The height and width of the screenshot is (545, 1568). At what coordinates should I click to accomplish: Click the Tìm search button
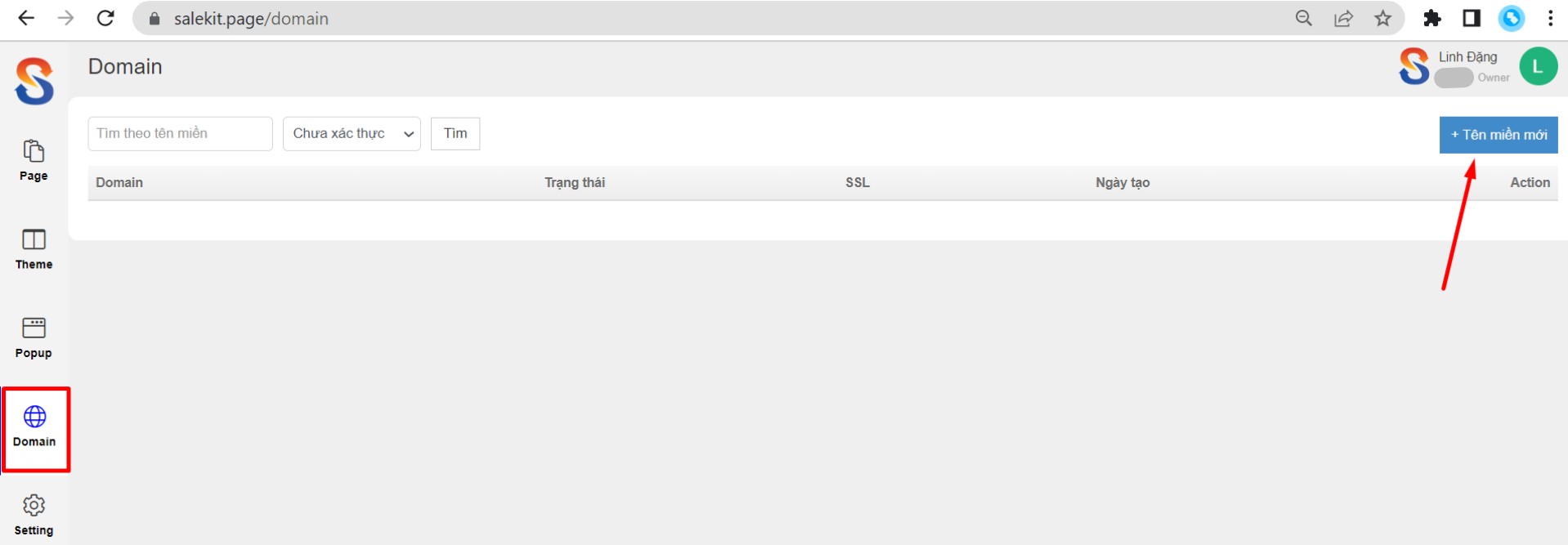pyautogui.click(x=455, y=134)
